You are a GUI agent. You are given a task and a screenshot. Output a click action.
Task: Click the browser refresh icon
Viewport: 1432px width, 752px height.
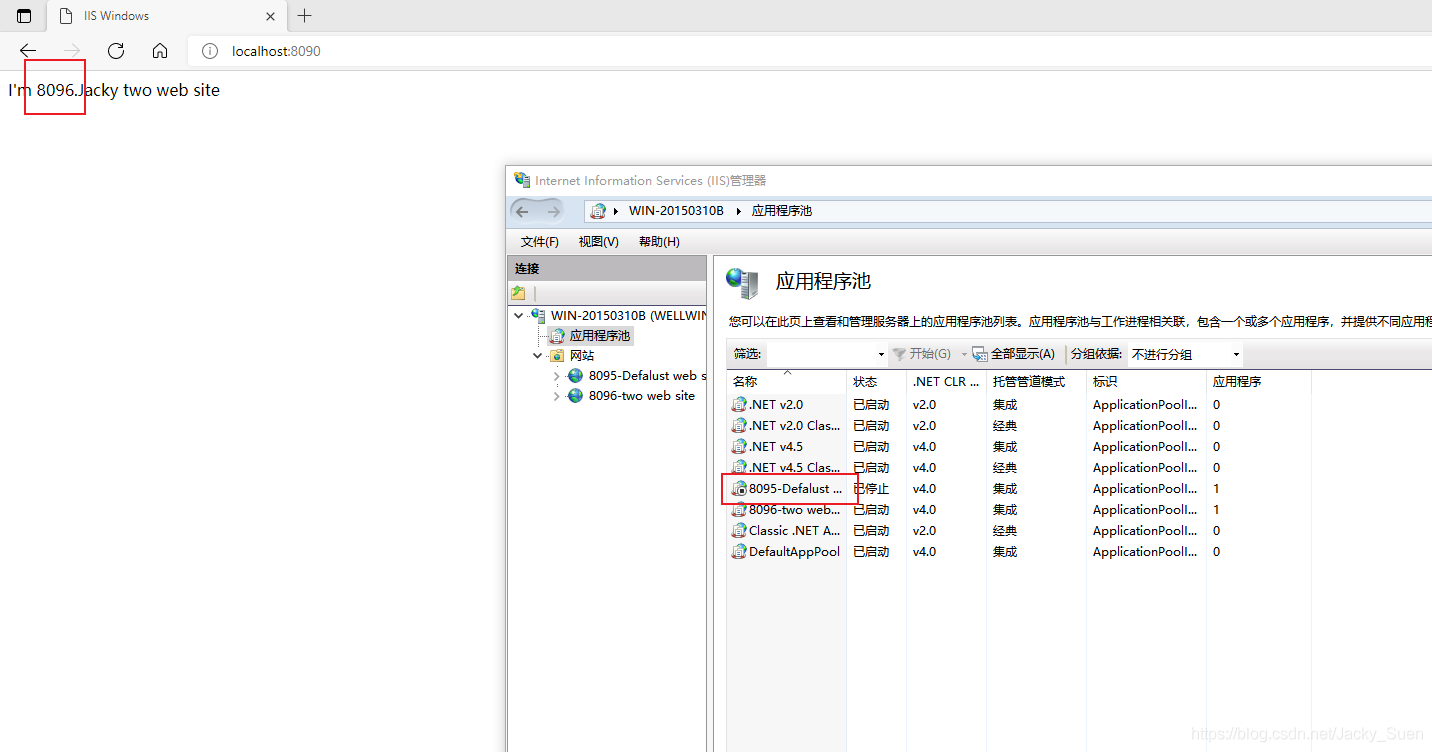point(116,51)
